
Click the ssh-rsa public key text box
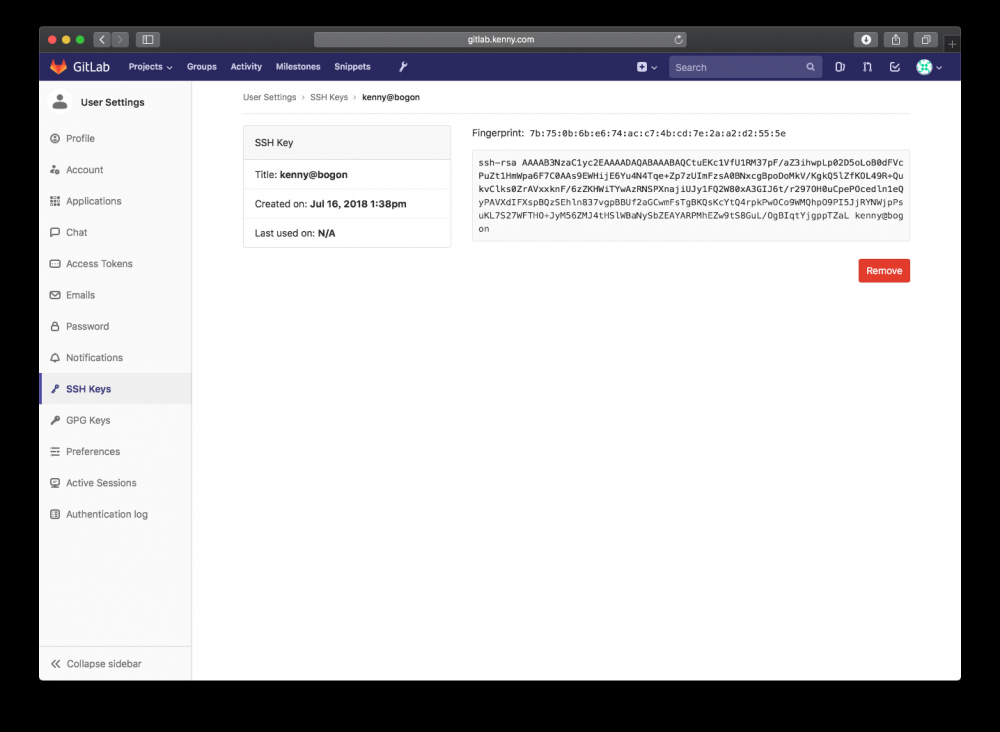click(x=691, y=196)
